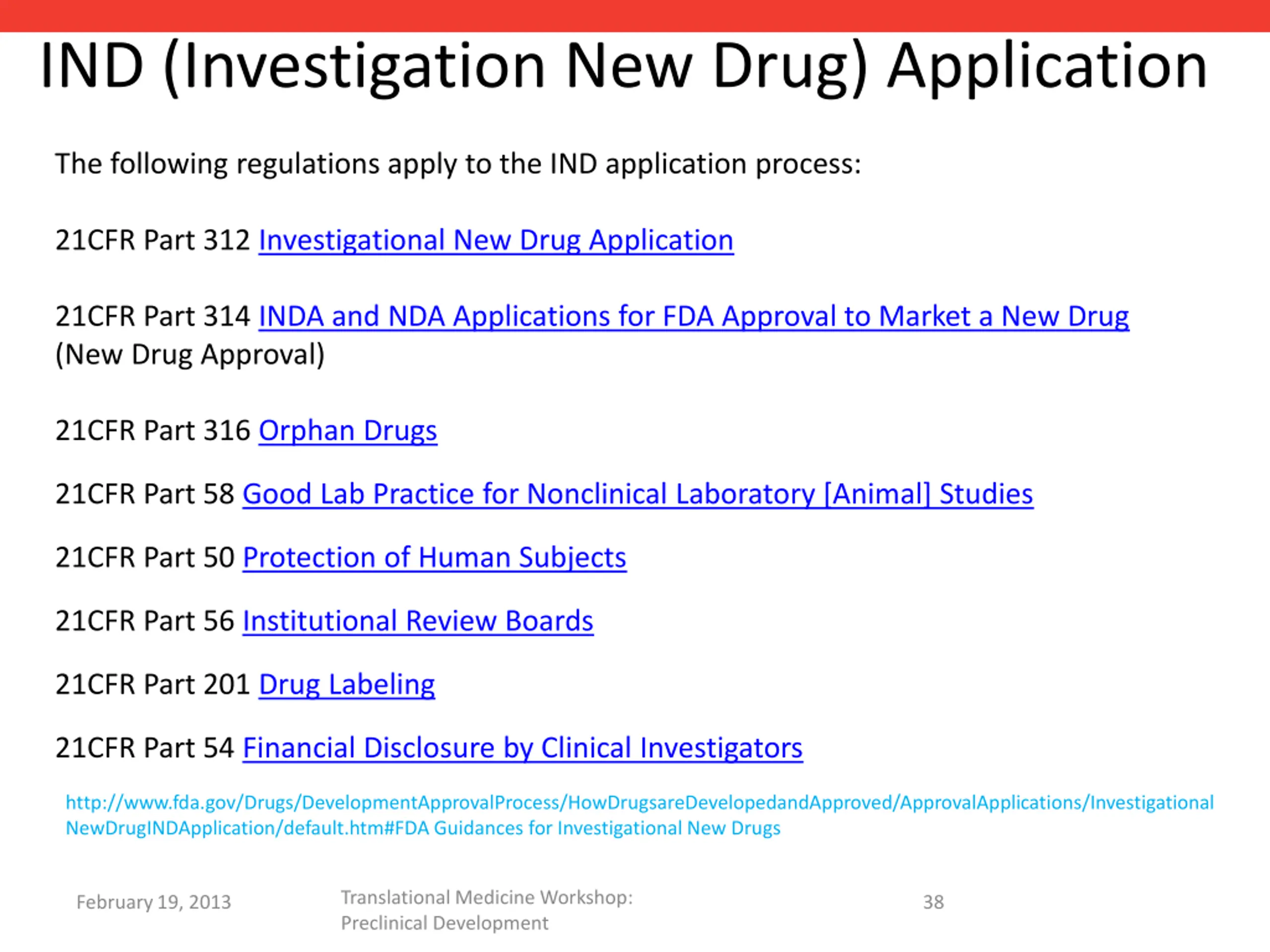Follow the Orphan Drugs link
Viewport: 1270px width, 952px height.
(348, 431)
